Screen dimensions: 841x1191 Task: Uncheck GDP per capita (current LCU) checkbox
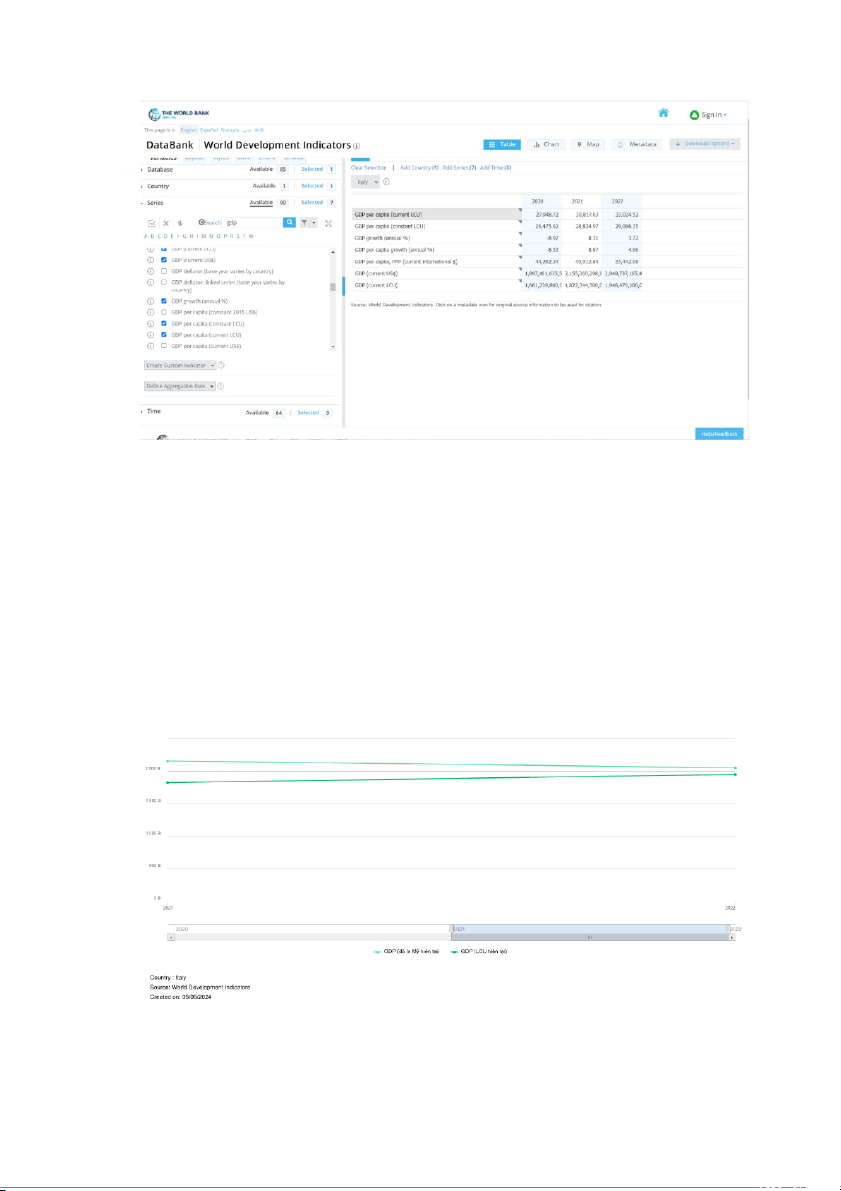click(x=164, y=335)
